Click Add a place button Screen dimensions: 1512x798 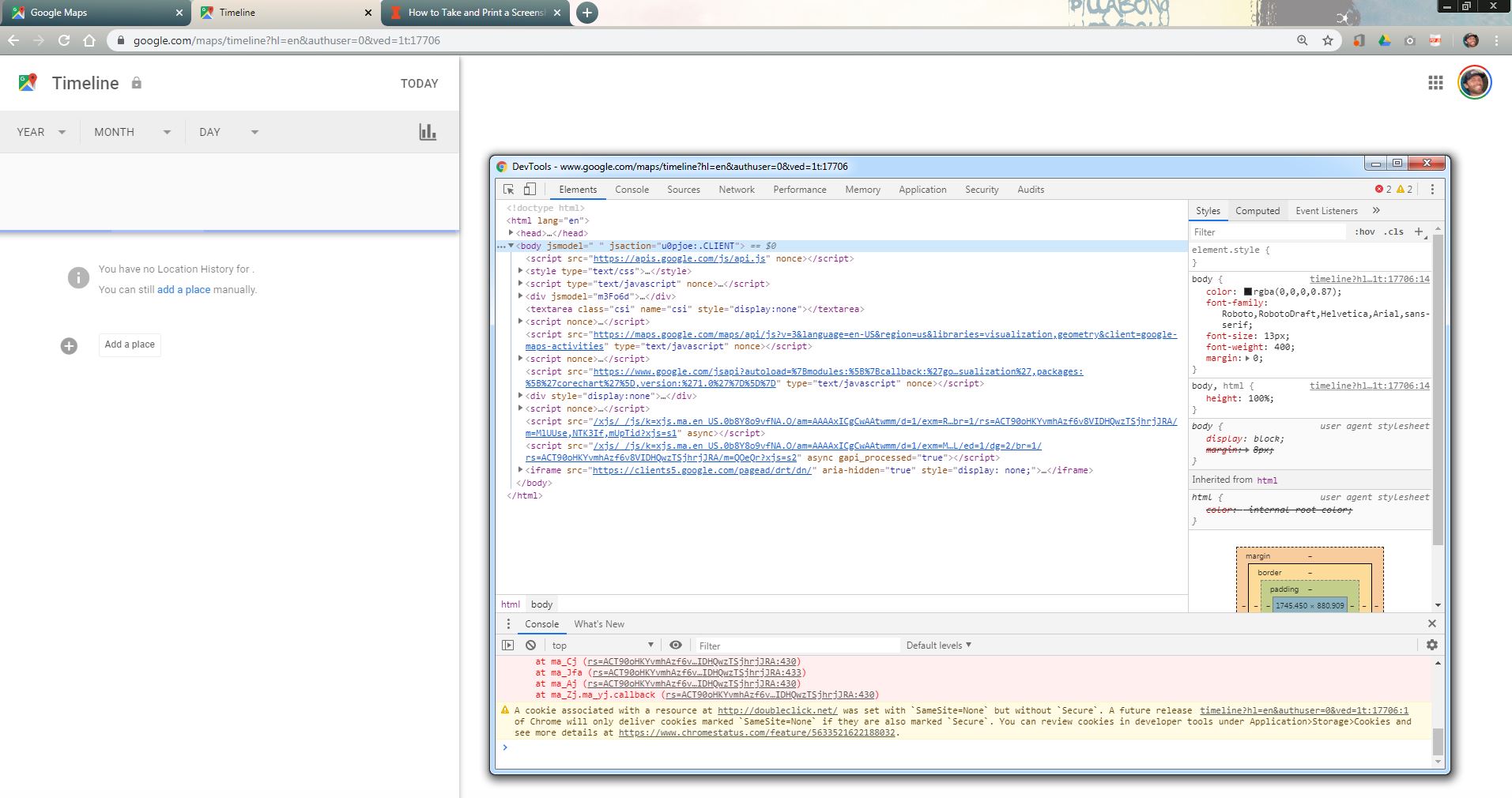(x=130, y=344)
